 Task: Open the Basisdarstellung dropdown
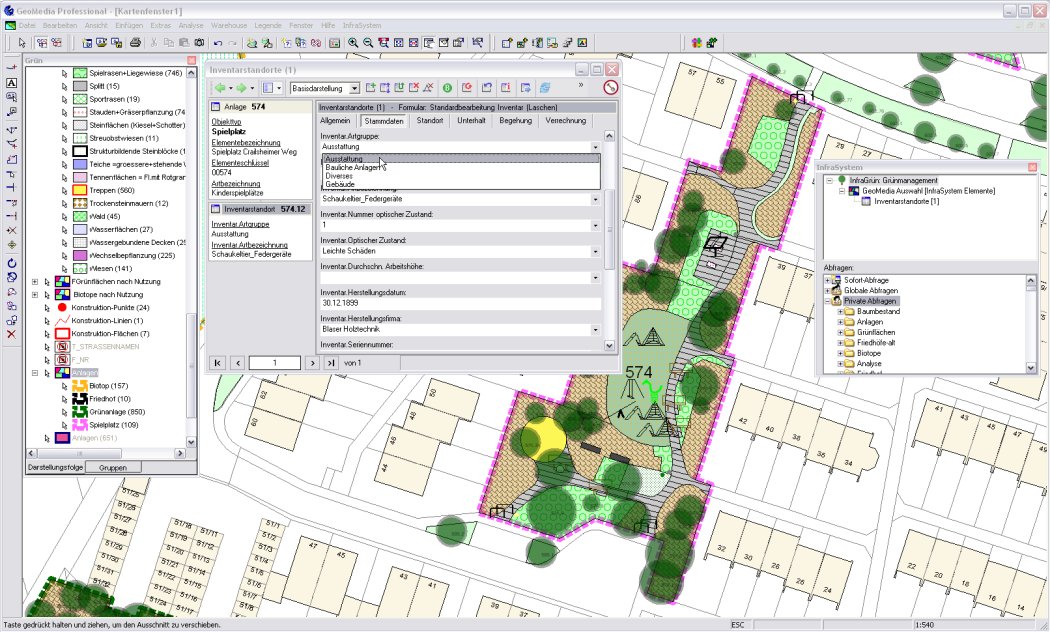(354, 89)
